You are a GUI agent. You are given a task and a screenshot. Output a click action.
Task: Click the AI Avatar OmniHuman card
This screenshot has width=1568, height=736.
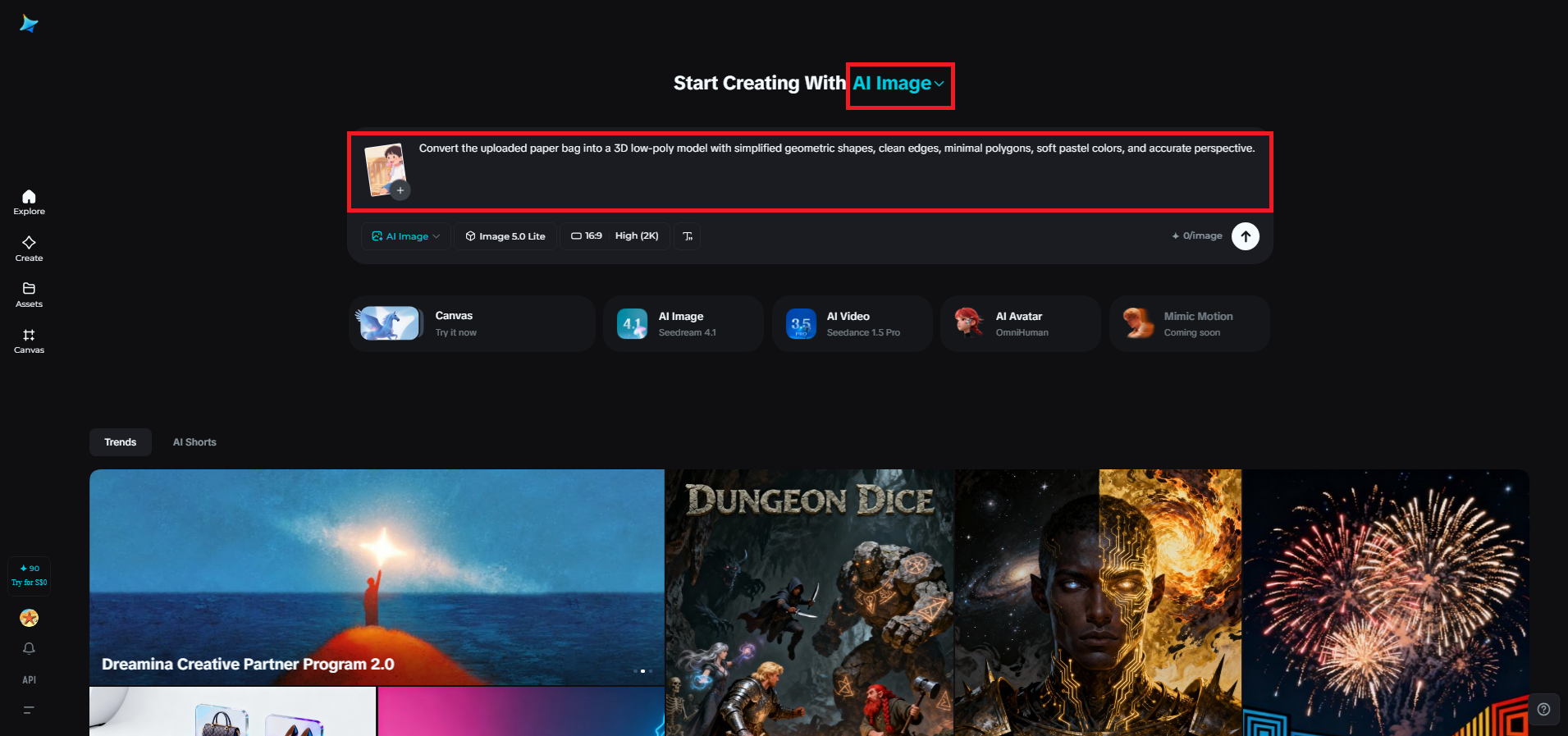1021,324
